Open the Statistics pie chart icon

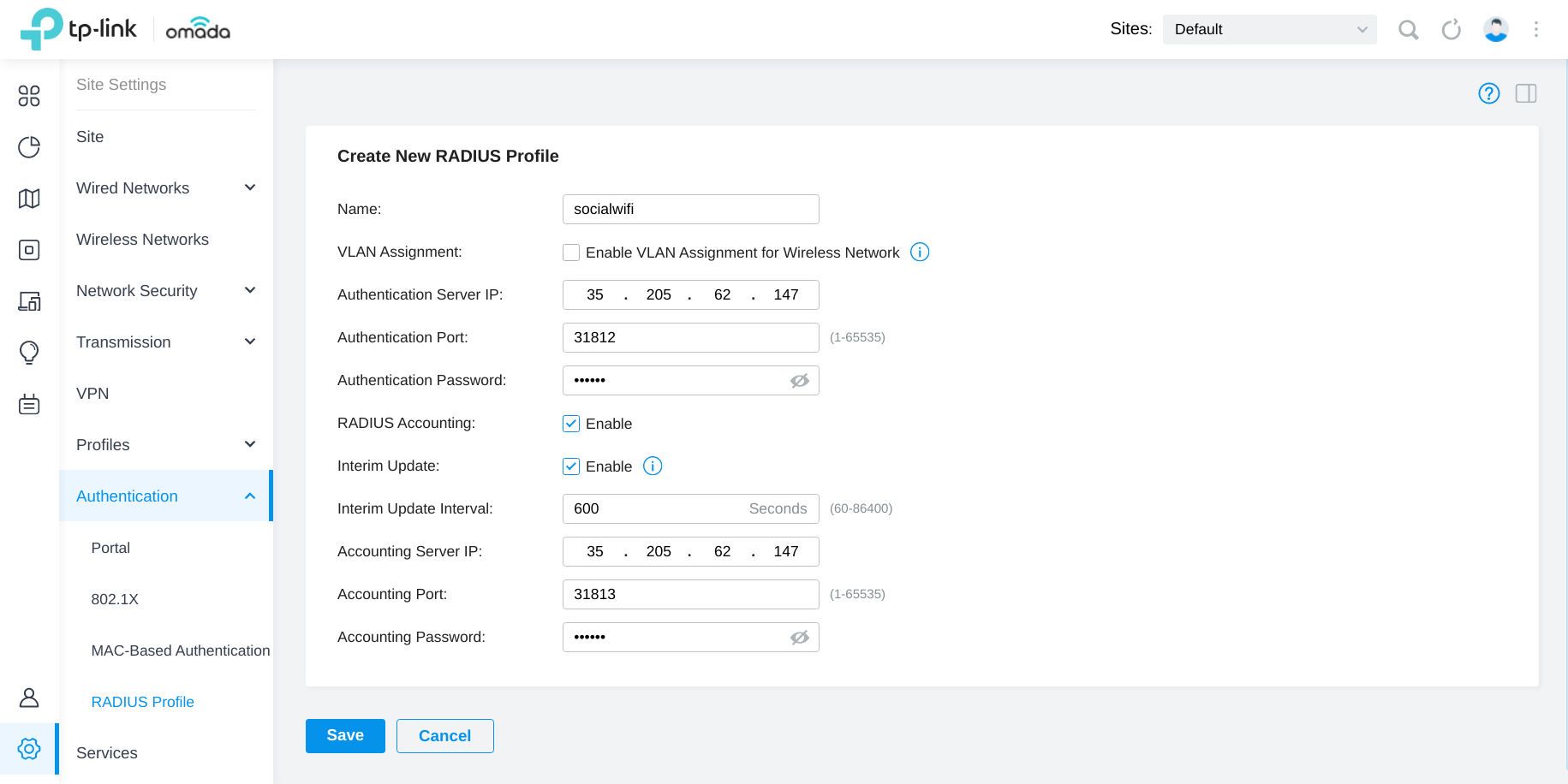[29, 147]
